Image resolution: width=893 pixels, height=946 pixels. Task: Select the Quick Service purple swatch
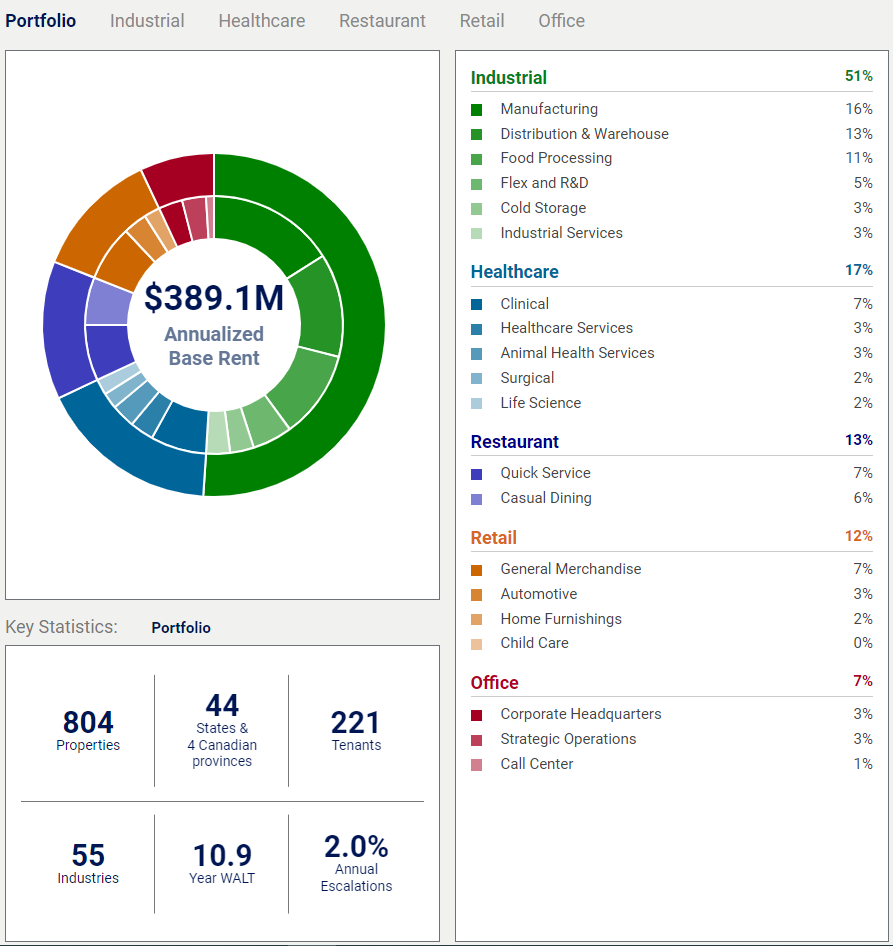pyautogui.click(x=477, y=474)
